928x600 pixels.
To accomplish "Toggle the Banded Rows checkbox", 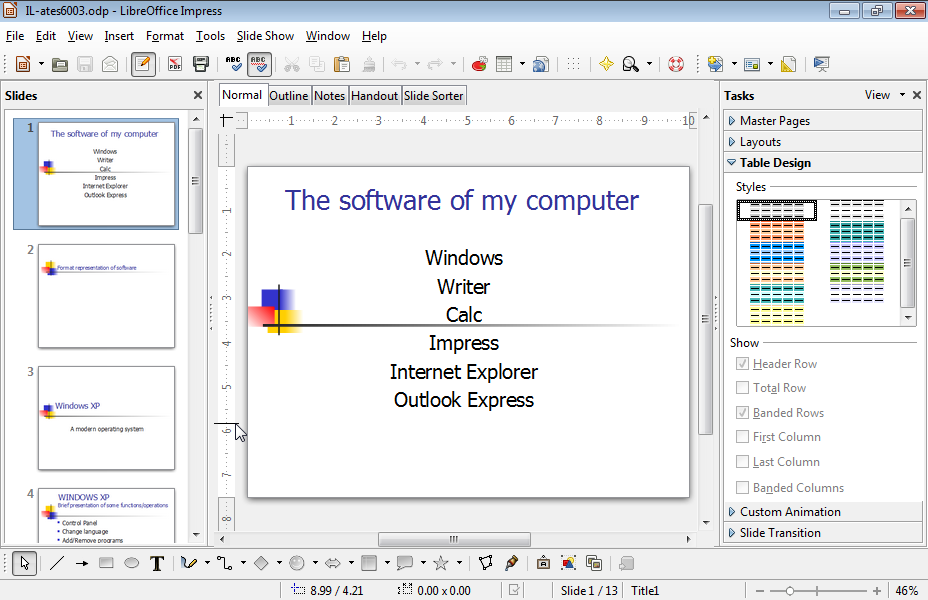I will coord(742,412).
